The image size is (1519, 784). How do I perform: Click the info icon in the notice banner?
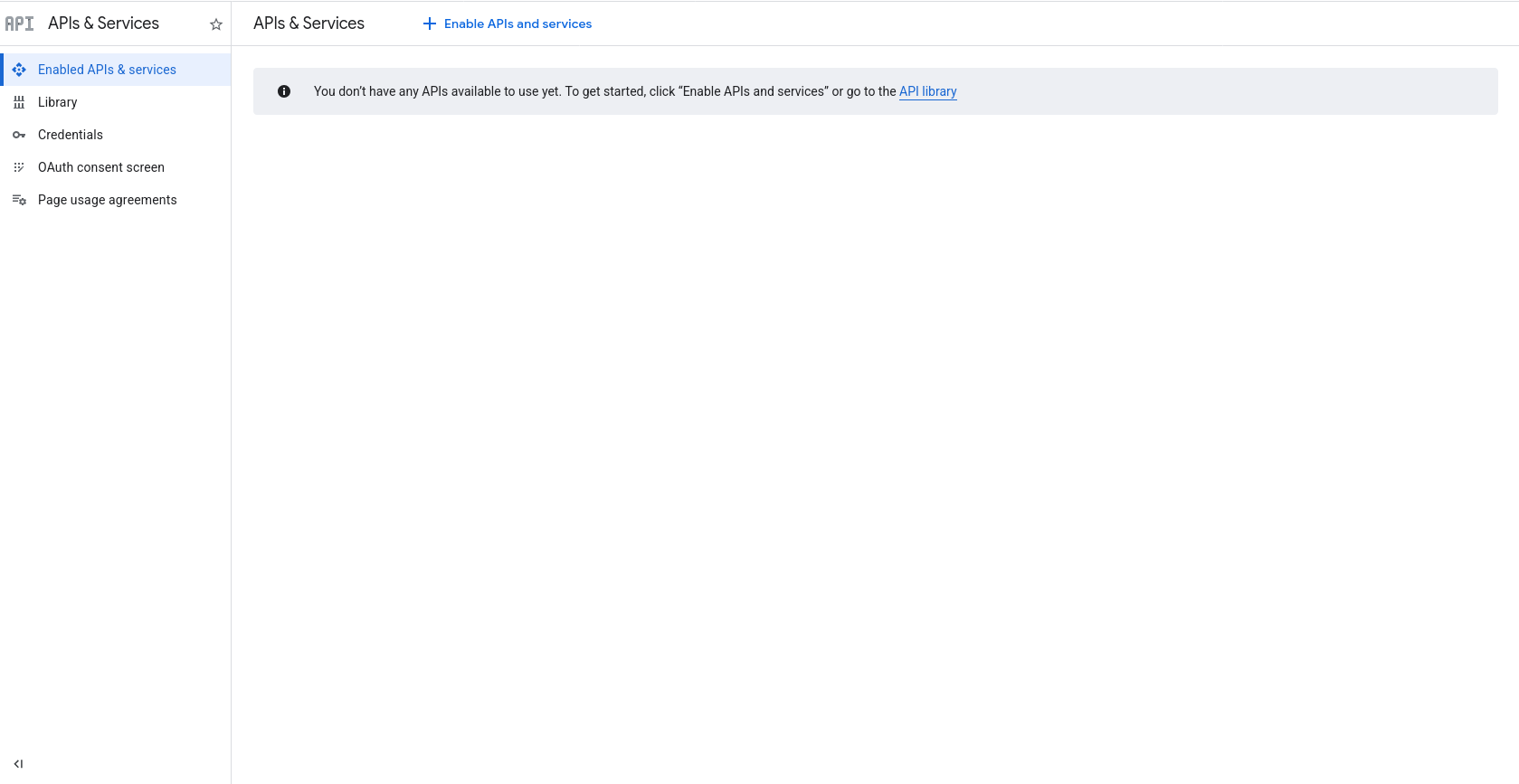284,91
